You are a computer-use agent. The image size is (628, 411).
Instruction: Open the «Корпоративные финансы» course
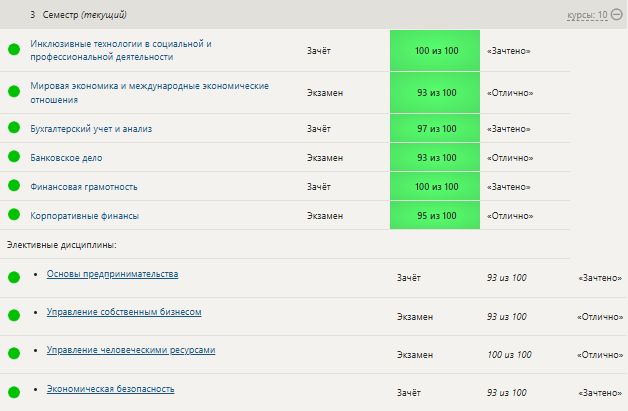[x=85, y=216]
